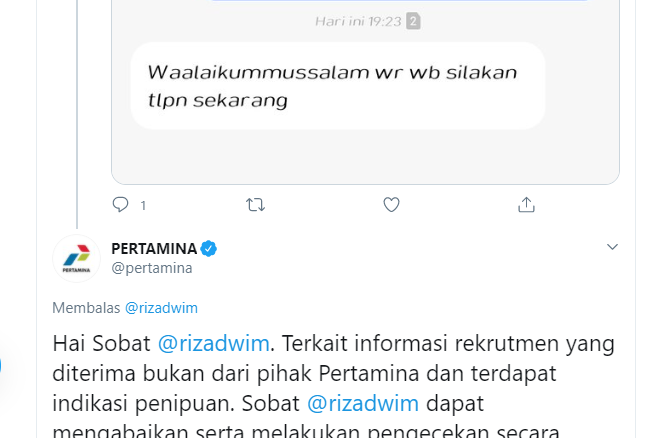Click the reply speech bubble icon
664x438 pixels.
[120, 205]
